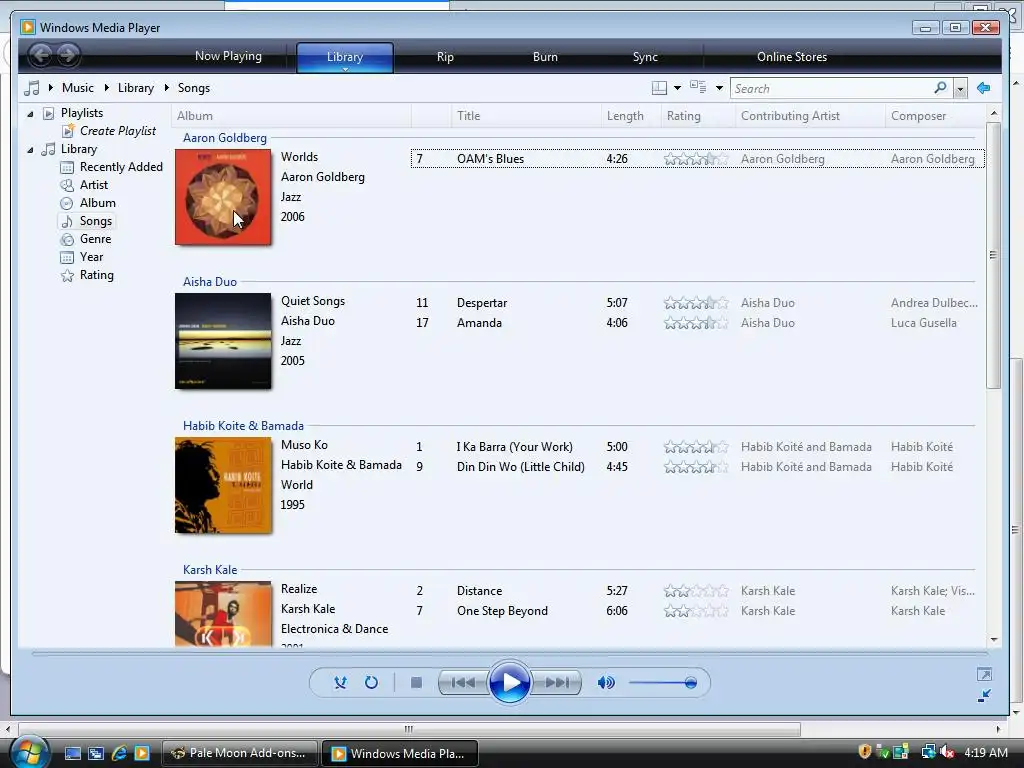
Task: Switch to Pale Moon Add-ons taskbar button
Action: (x=239, y=753)
